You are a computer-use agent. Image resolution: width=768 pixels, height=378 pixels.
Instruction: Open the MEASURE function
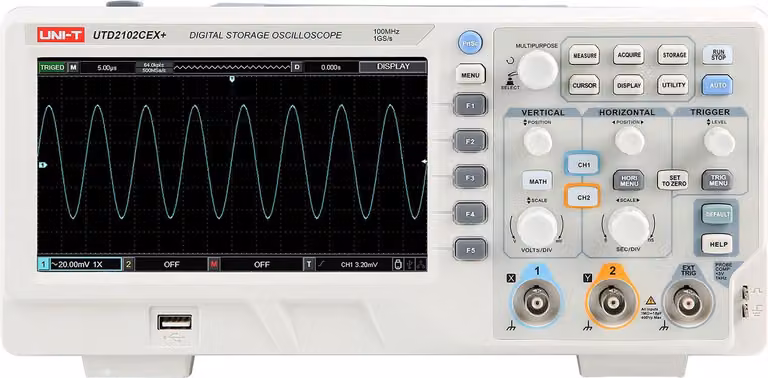point(584,55)
